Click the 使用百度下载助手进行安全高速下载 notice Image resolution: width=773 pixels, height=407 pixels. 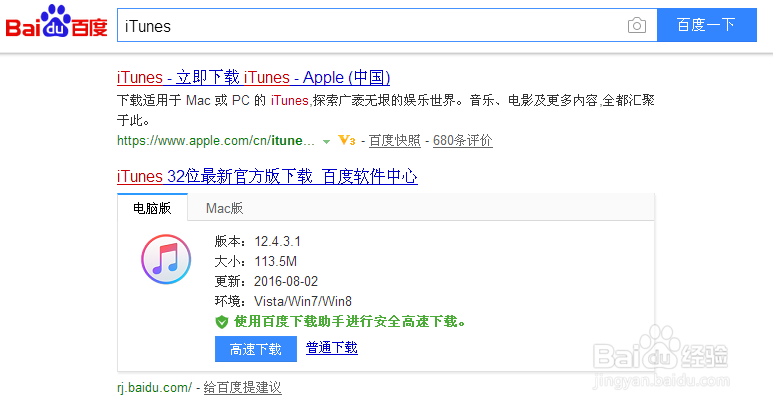pyautogui.click(x=350, y=322)
